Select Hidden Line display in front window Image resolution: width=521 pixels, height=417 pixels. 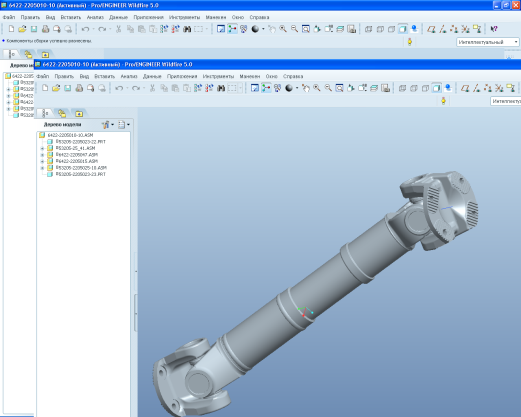point(414,88)
